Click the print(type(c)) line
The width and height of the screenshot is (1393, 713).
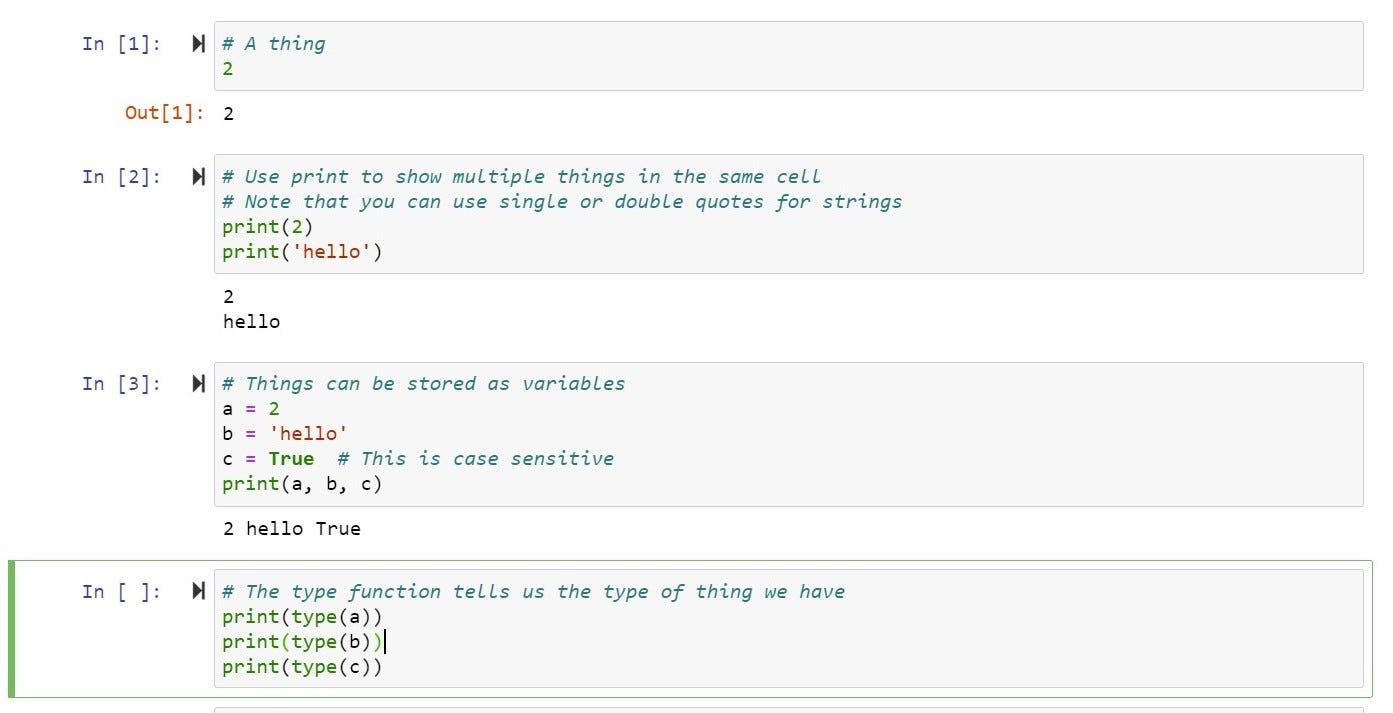(x=302, y=667)
